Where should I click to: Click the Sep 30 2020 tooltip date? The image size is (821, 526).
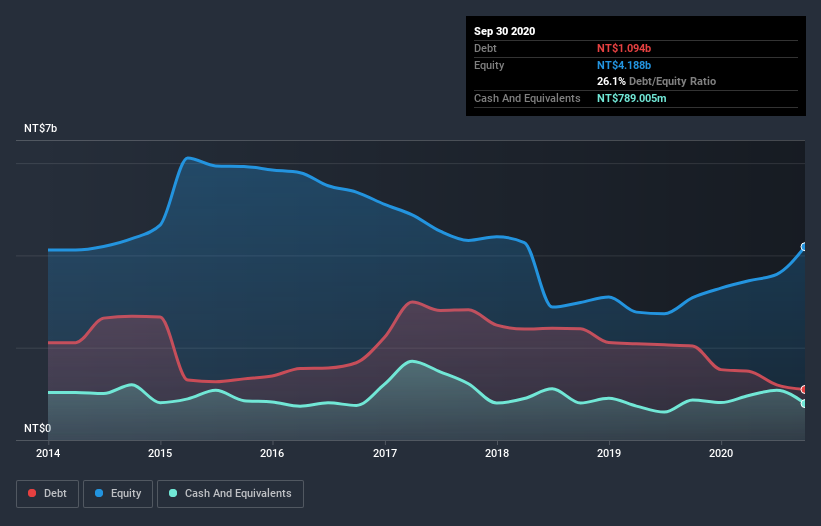click(505, 31)
